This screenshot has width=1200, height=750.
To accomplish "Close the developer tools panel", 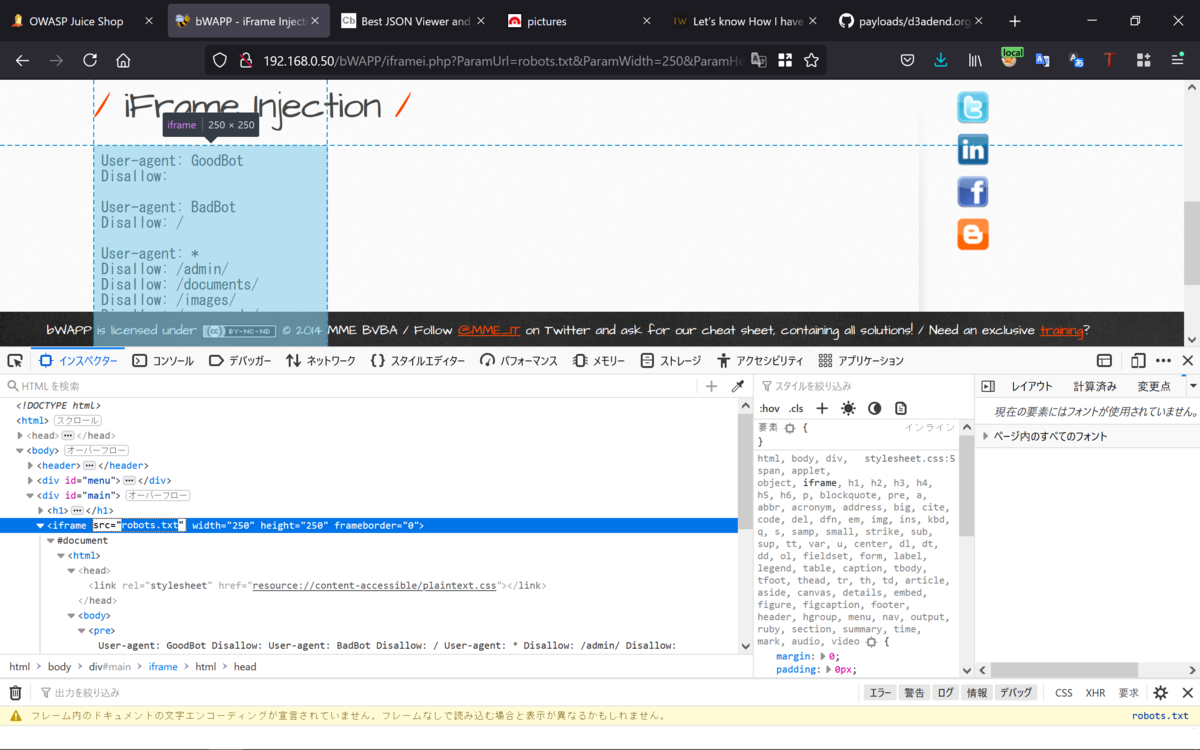I will coord(1188,361).
